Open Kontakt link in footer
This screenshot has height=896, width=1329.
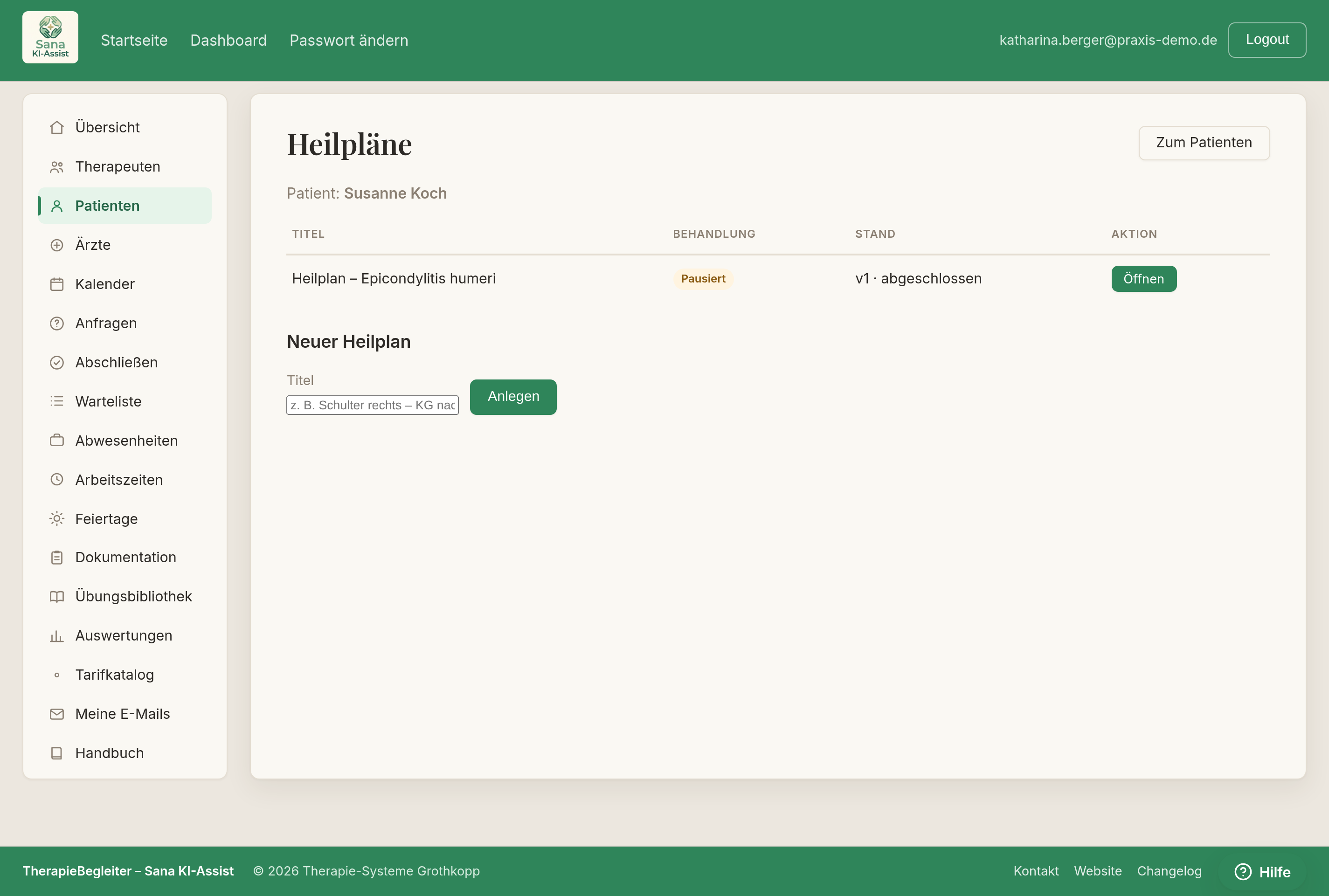click(1036, 871)
